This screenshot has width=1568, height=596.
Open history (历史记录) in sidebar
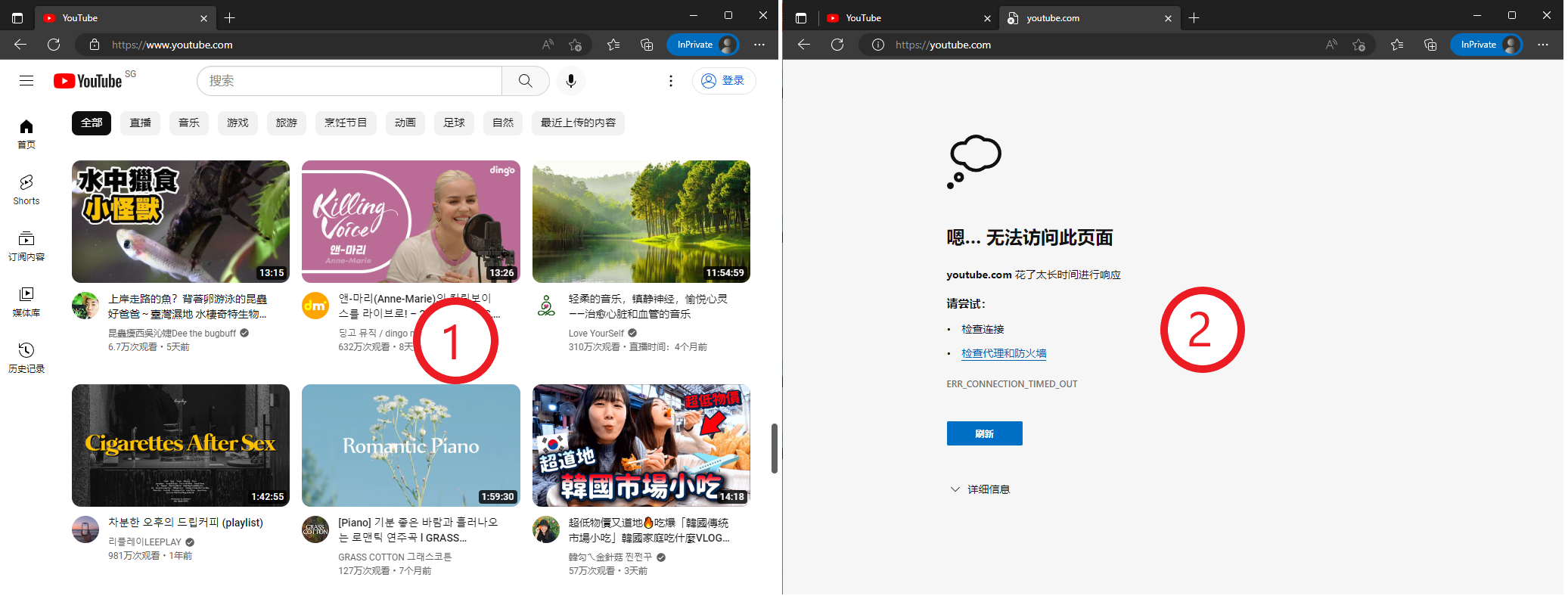pyautogui.click(x=26, y=357)
